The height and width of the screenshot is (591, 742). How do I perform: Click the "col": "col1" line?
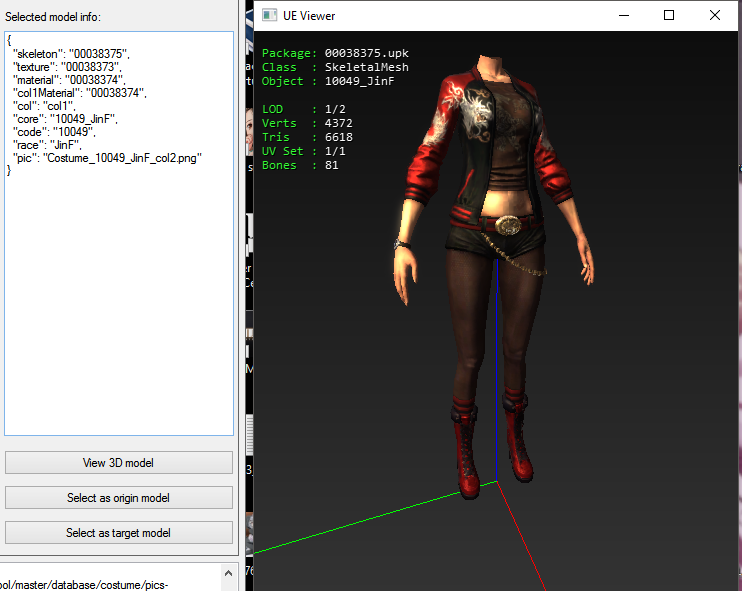(x=44, y=106)
